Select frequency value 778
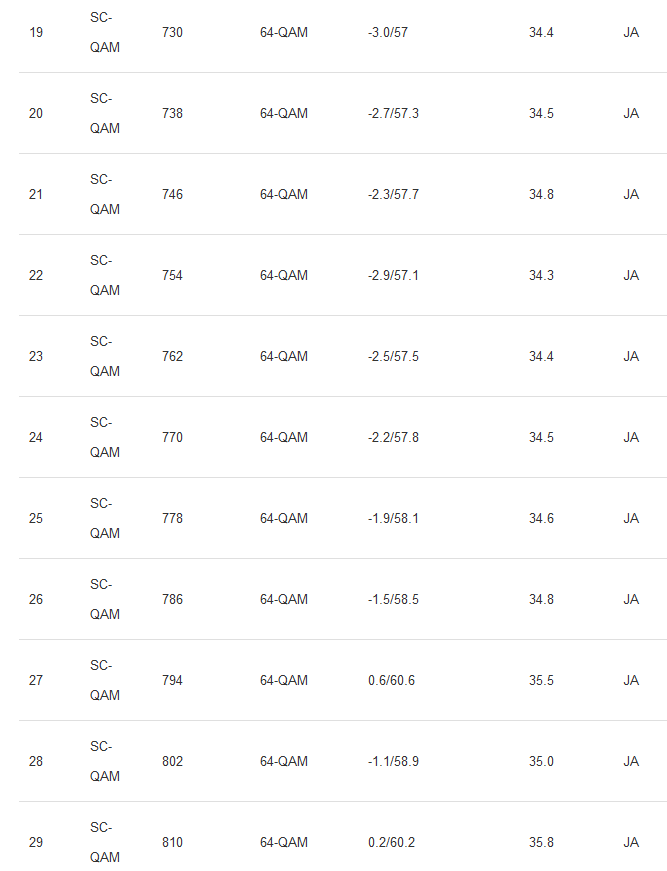667x871 pixels. [x=172, y=518]
